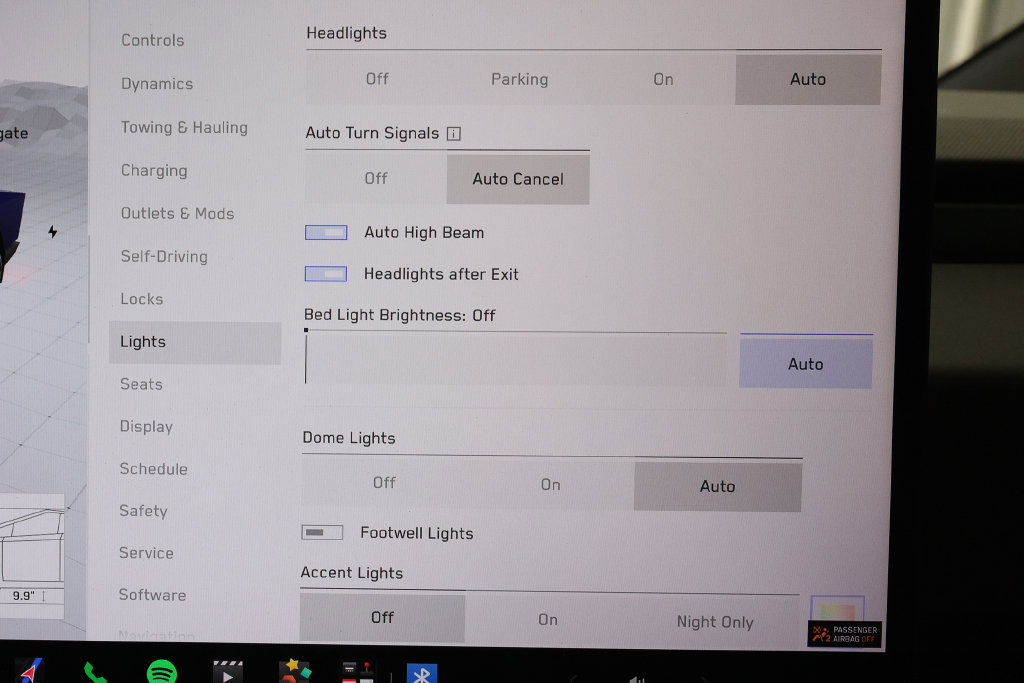Open the Dynamics menu

pyautogui.click(x=157, y=84)
